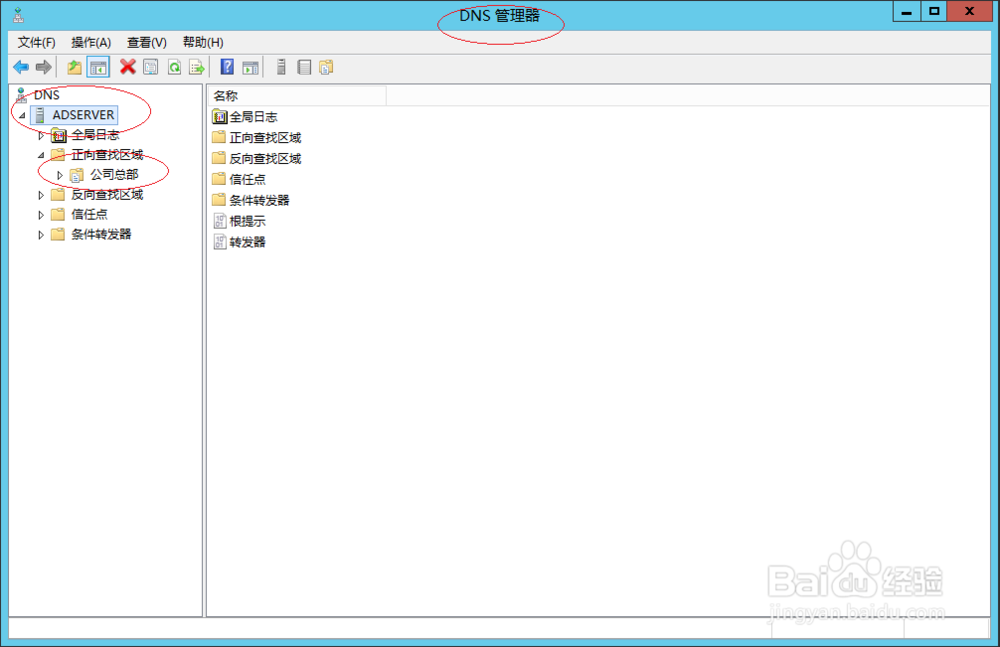This screenshot has width=1000, height=647.
Task: Click the Properties toolbar icon
Action: point(150,66)
